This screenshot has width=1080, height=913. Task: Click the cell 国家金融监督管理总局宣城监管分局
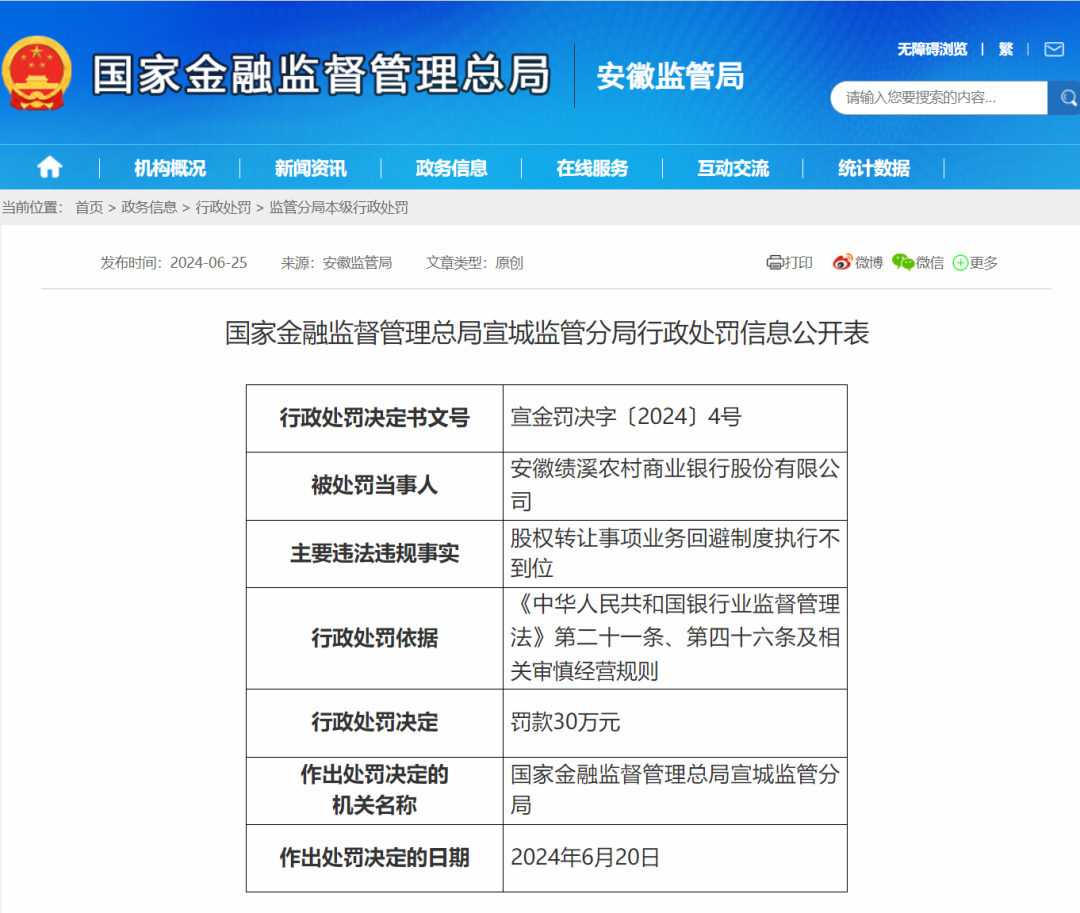tap(675, 790)
